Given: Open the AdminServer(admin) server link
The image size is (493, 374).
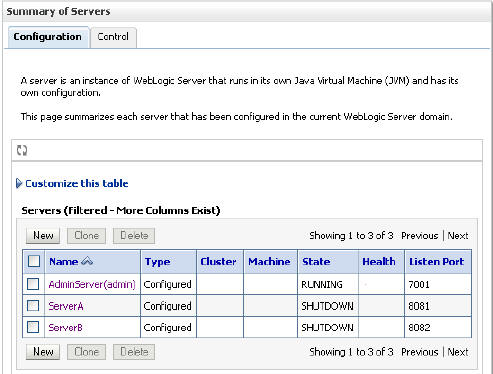Looking at the screenshot, I should [92, 284].
